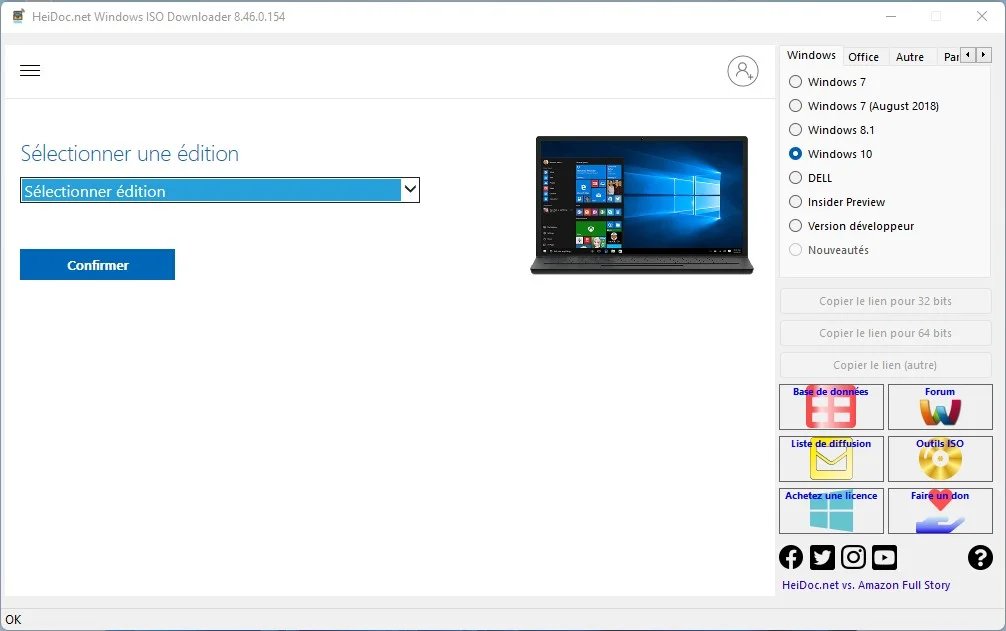The height and width of the screenshot is (631, 1006).
Task: Open the Achetez une licence tile
Action: pyautogui.click(x=831, y=510)
